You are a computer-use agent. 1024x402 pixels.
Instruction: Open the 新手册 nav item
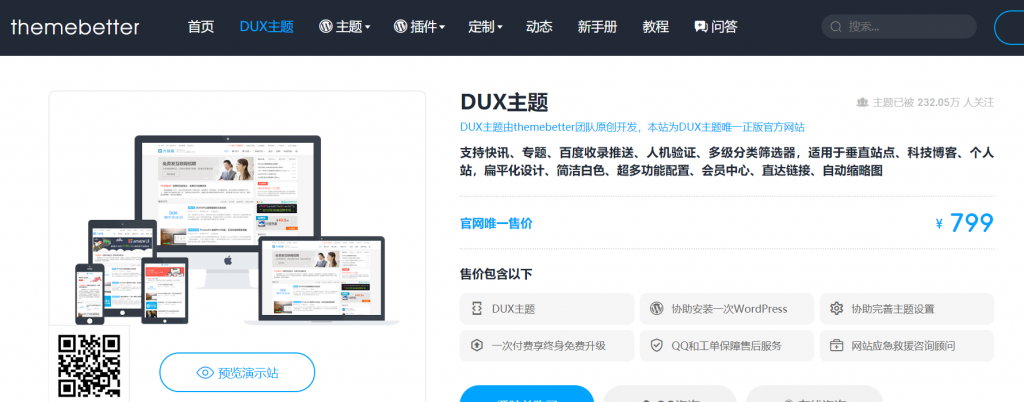(598, 27)
